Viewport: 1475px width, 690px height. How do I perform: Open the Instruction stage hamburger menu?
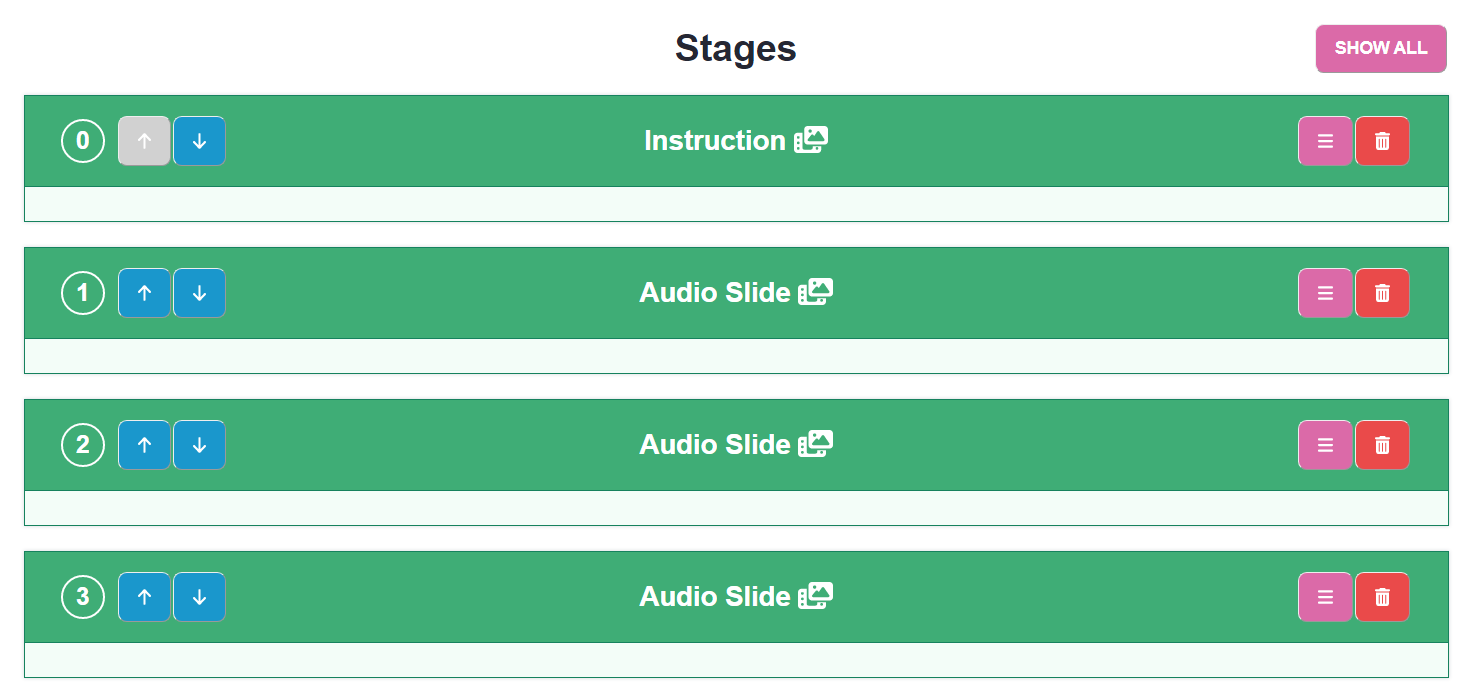(1325, 141)
